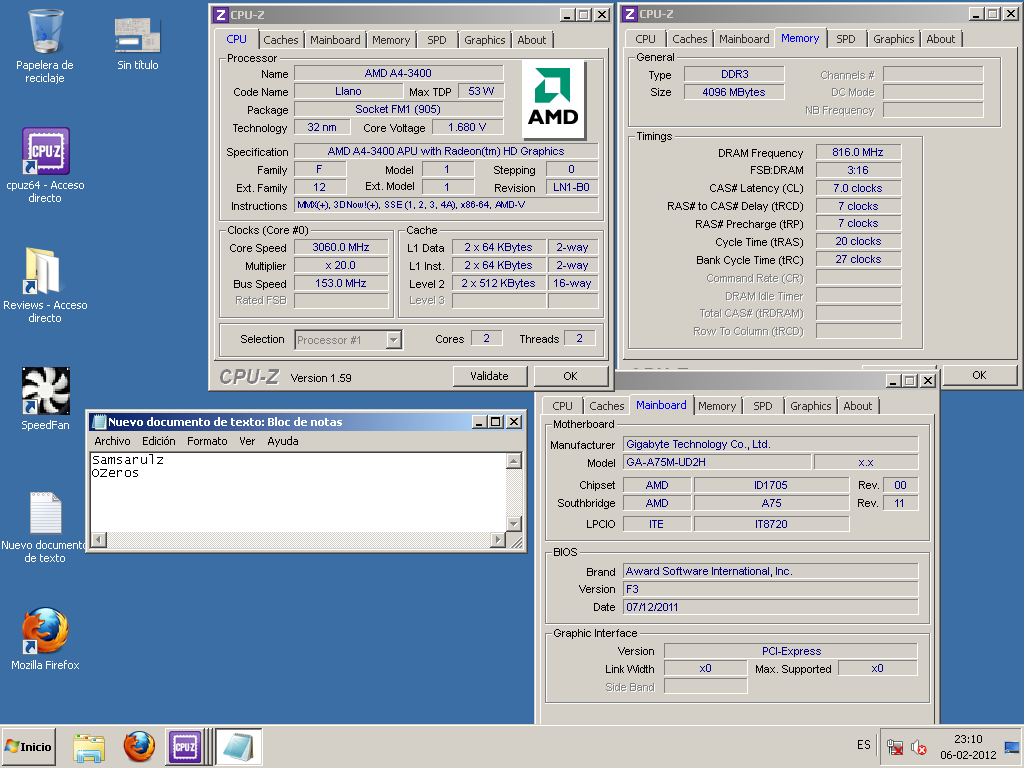
Task: Open Edición menu in Notepad
Action: coord(159,441)
